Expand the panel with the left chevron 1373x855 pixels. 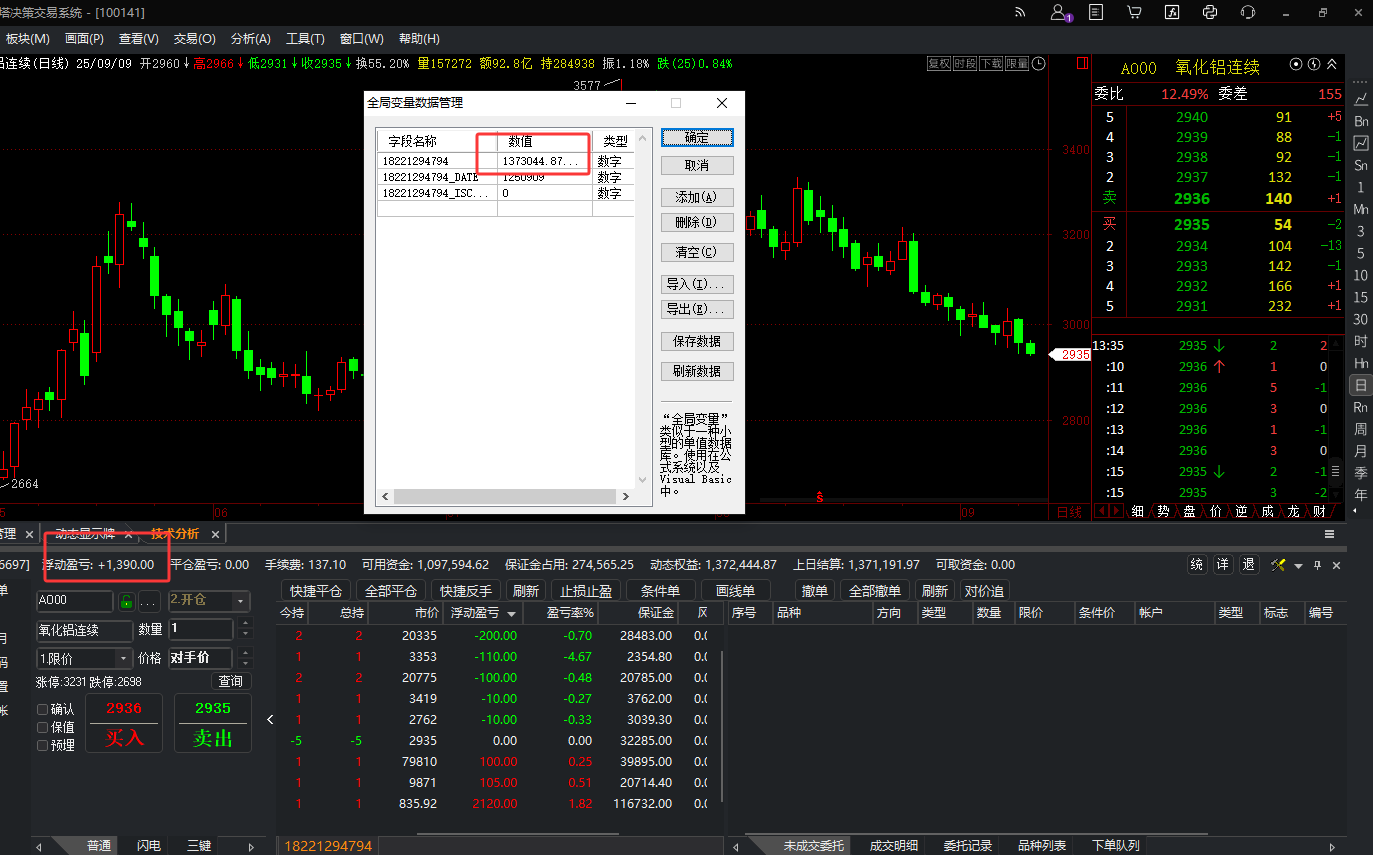269,719
